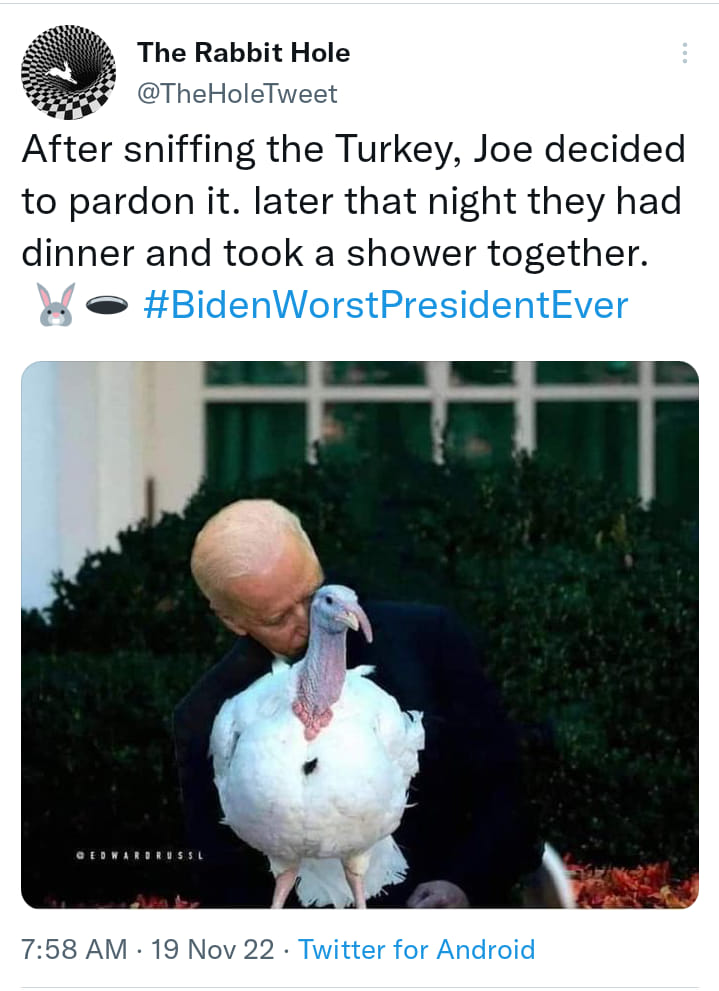The image size is (719, 991).
Task: Click the phrase pardon it in tweet
Action: [148, 202]
